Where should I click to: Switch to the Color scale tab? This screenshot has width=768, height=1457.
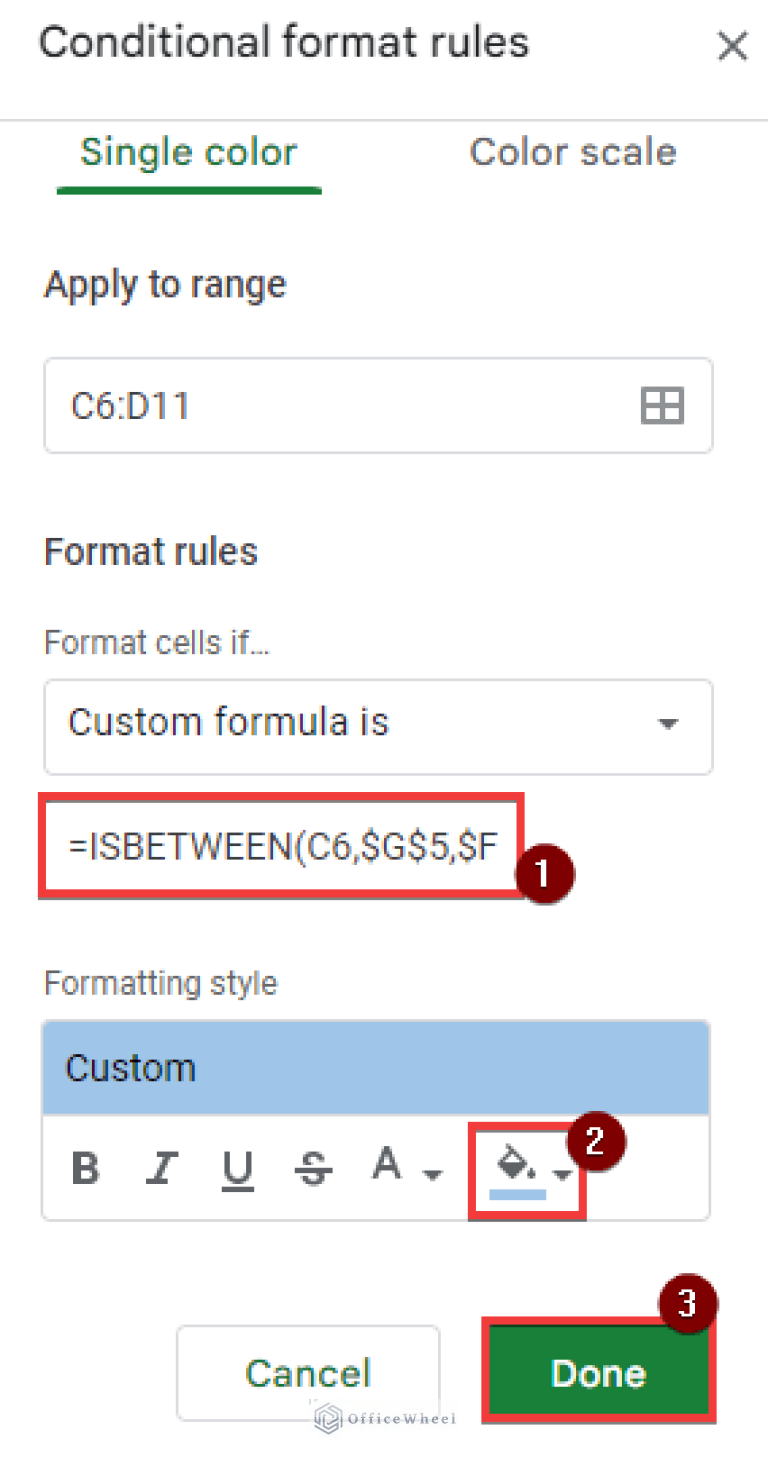(x=572, y=151)
